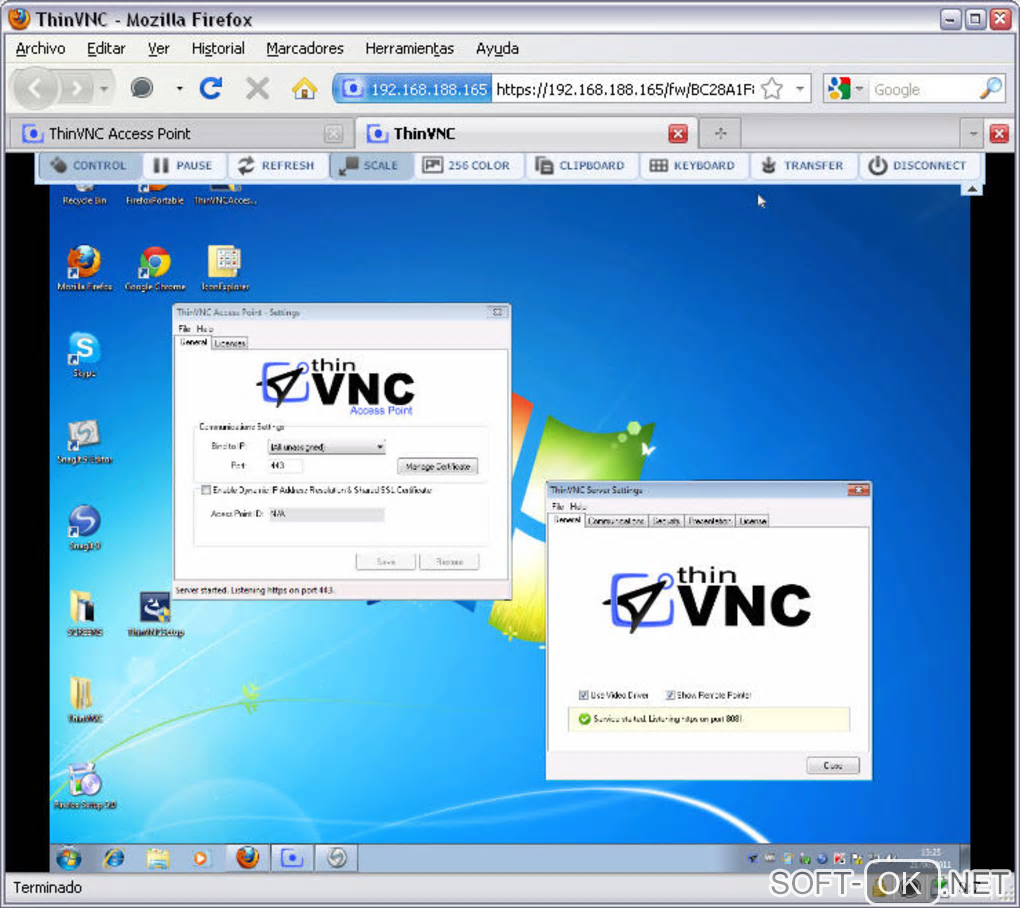Click Firefox icon in remote taskbar
Screen dimensions: 1020x908
click(x=247, y=858)
